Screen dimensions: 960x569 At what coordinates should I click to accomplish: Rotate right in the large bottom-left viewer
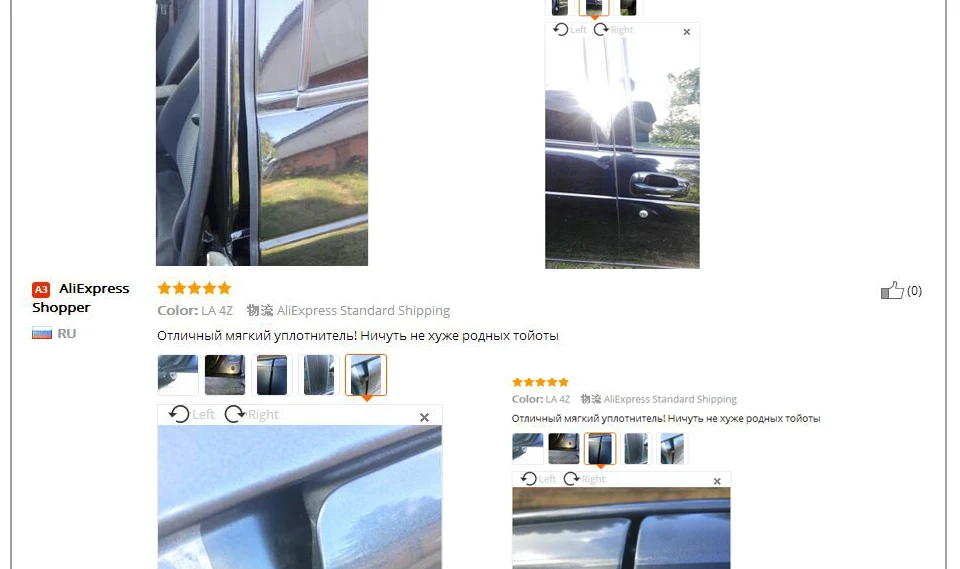[x=251, y=415]
